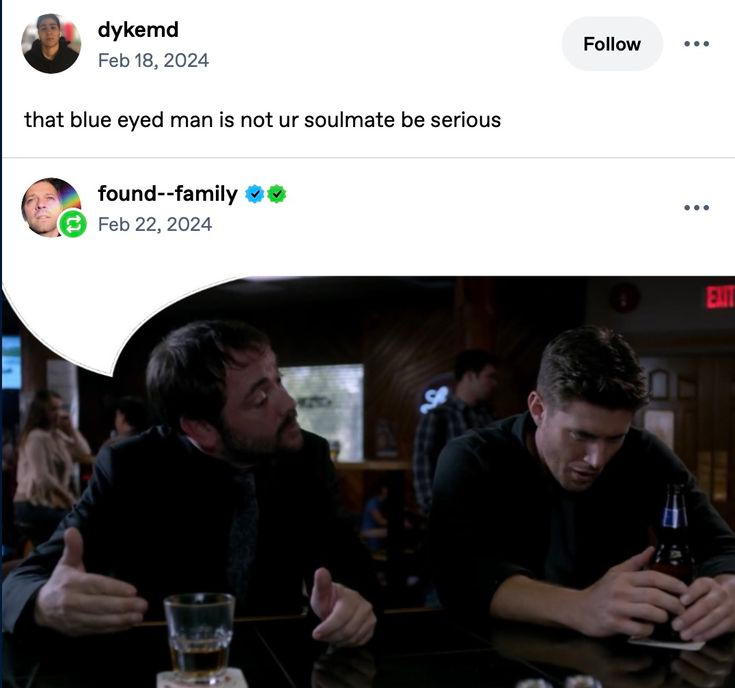Open dykemd's profile avatar

(x=51, y=44)
